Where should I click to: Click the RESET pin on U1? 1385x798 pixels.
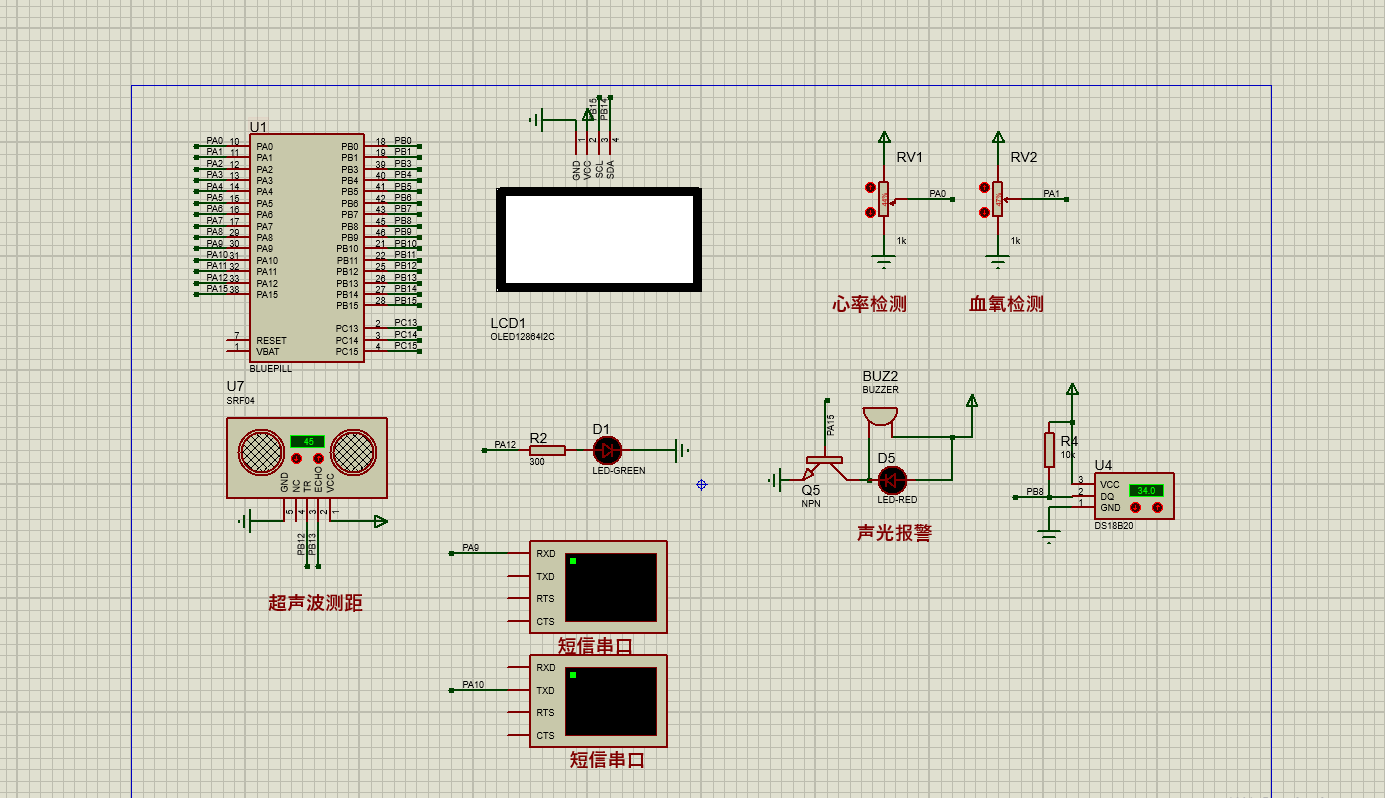[x=271, y=340]
